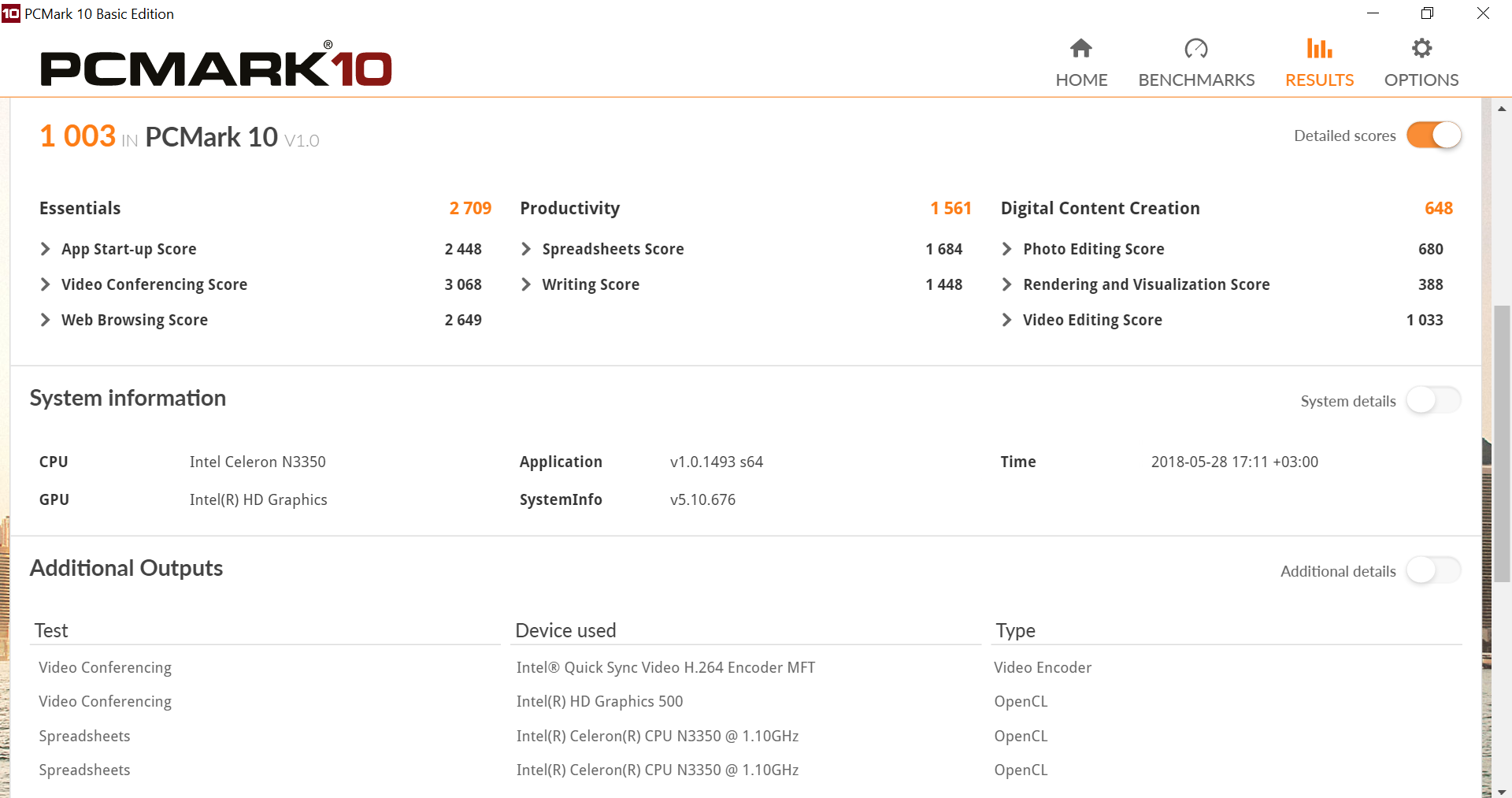Click the Rendering and Visualization Score label
The width and height of the screenshot is (1512, 798).
(x=1146, y=284)
